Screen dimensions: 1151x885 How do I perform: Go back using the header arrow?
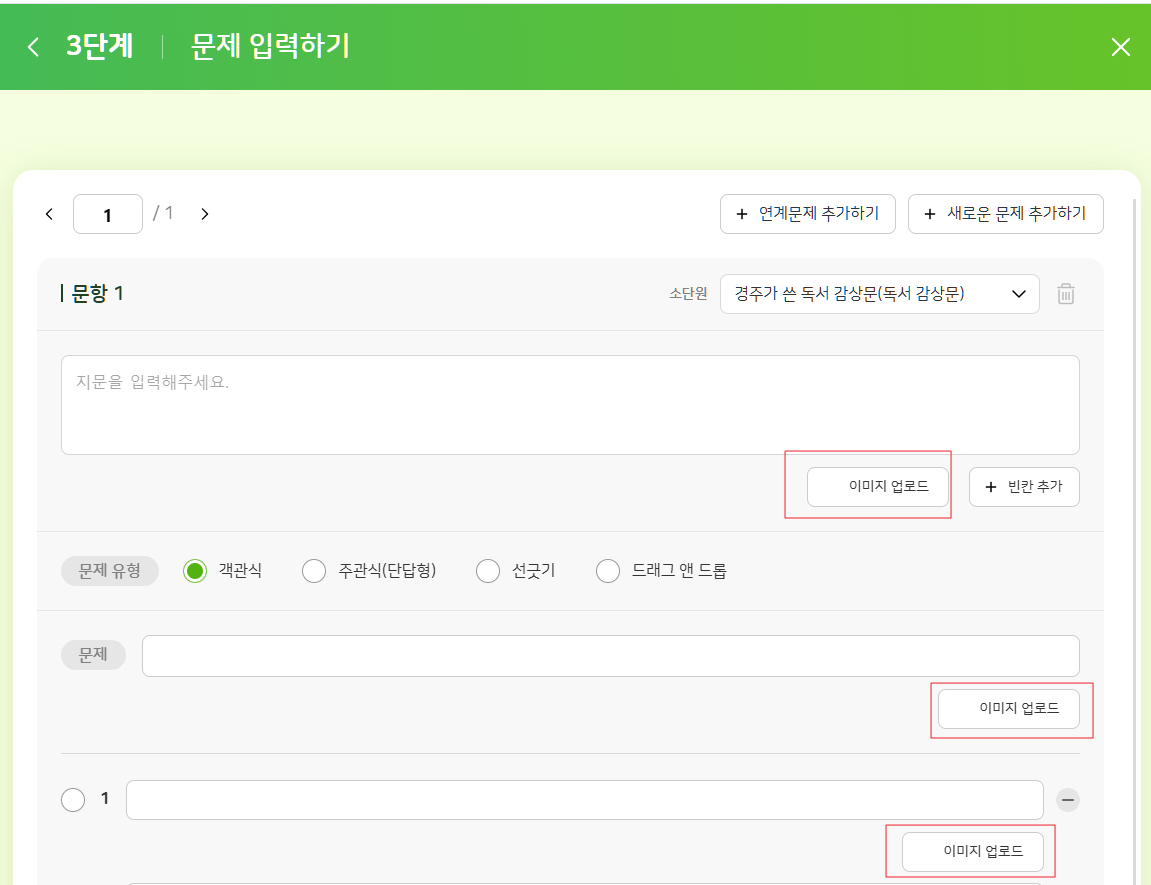[33, 47]
